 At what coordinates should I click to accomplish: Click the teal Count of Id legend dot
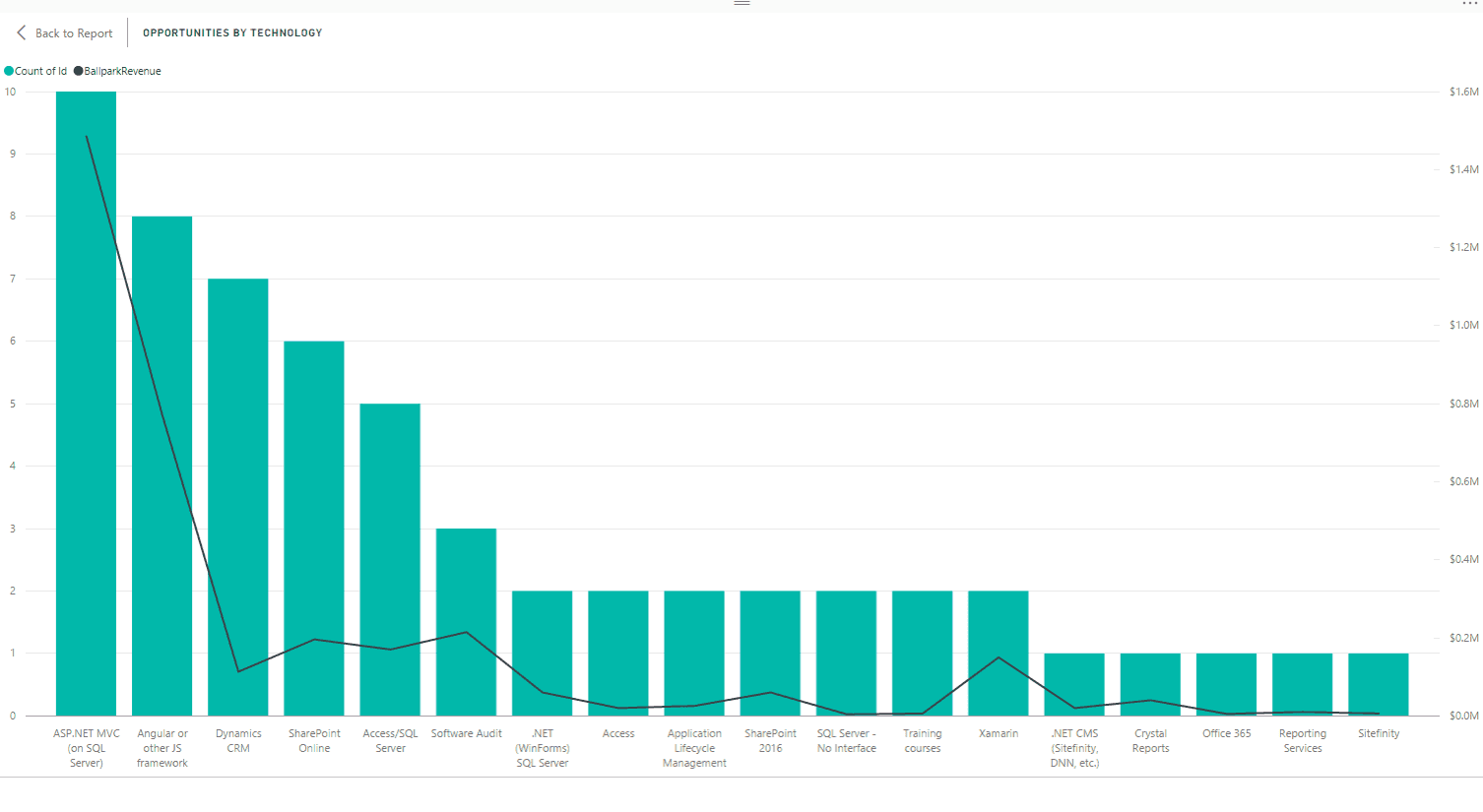[x=9, y=71]
